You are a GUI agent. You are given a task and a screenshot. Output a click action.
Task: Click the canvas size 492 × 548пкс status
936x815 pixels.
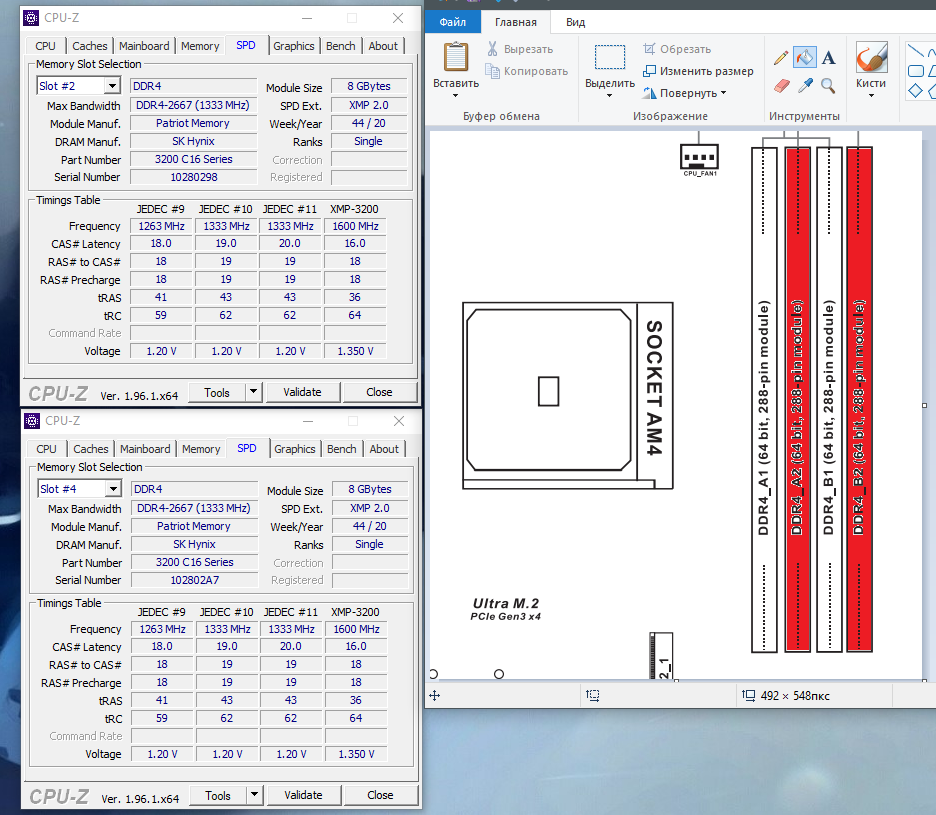[x=795, y=696]
